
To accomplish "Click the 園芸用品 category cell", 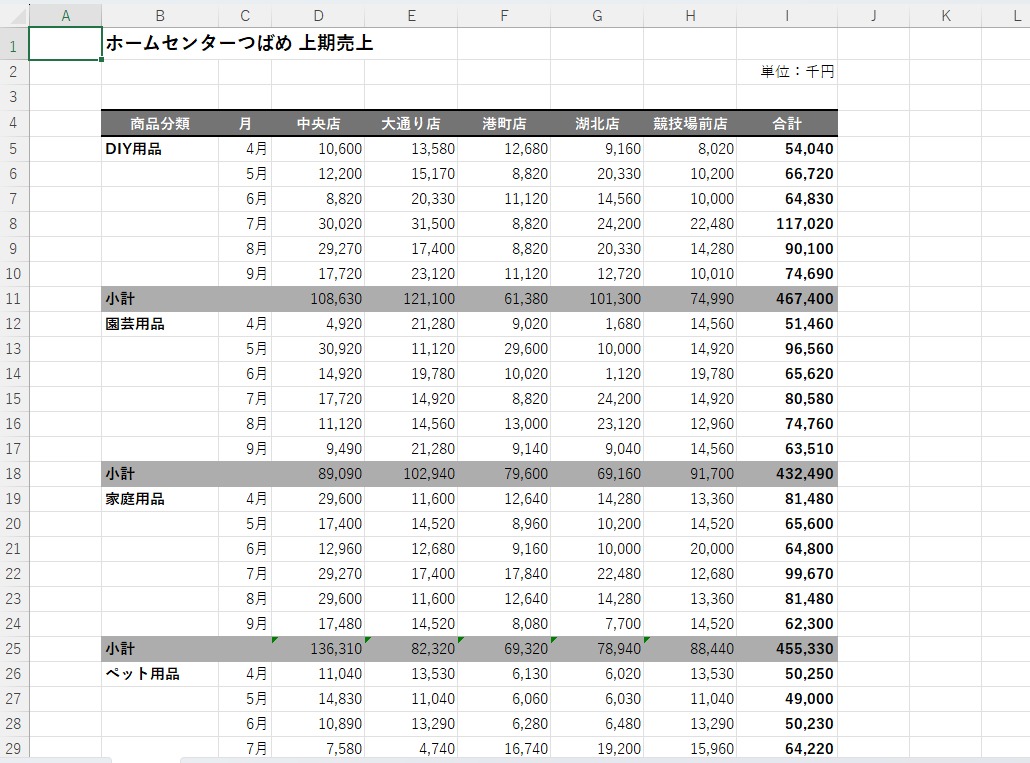I will (x=135, y=324).
